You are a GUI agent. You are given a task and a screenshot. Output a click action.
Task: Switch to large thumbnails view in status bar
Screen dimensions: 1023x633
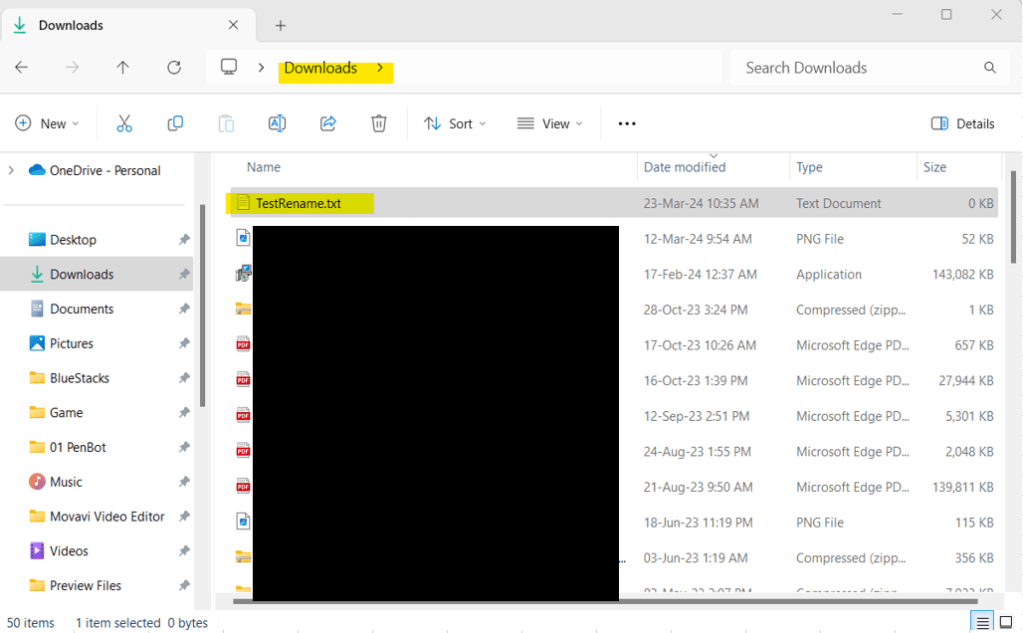click(x=1006, y=622)
